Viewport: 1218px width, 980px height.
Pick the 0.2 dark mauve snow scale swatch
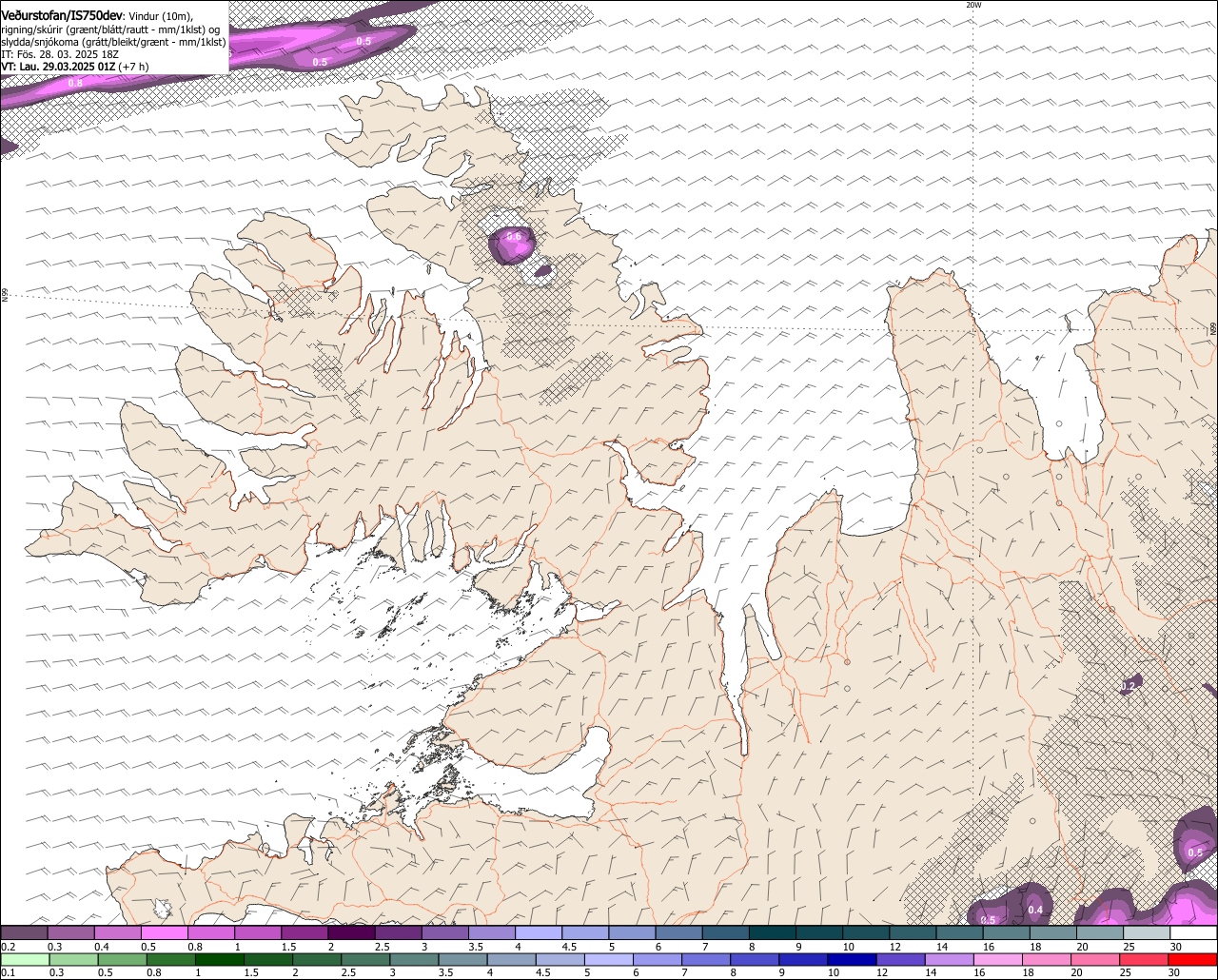24,932
